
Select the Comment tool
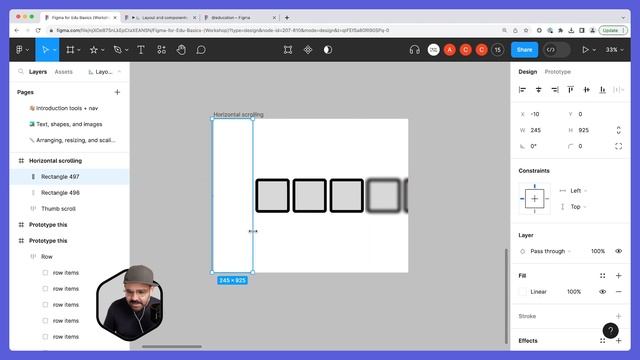(201, 50)
